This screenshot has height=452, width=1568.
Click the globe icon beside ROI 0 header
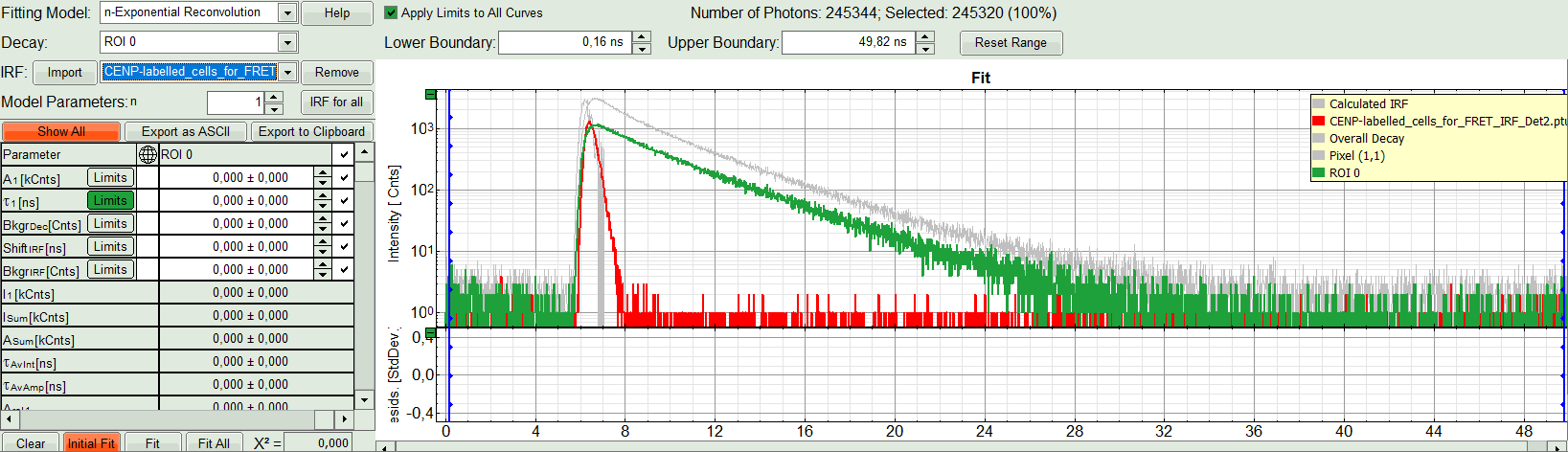click(148, 154)
